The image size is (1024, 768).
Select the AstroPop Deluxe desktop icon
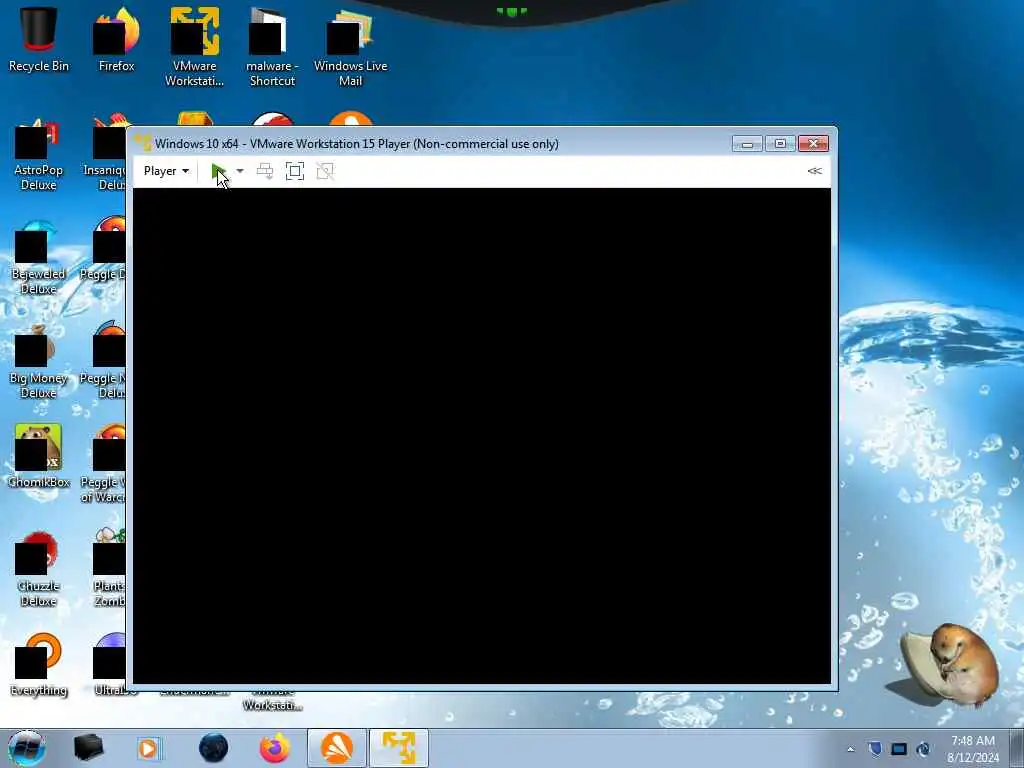tap(39, 154)
